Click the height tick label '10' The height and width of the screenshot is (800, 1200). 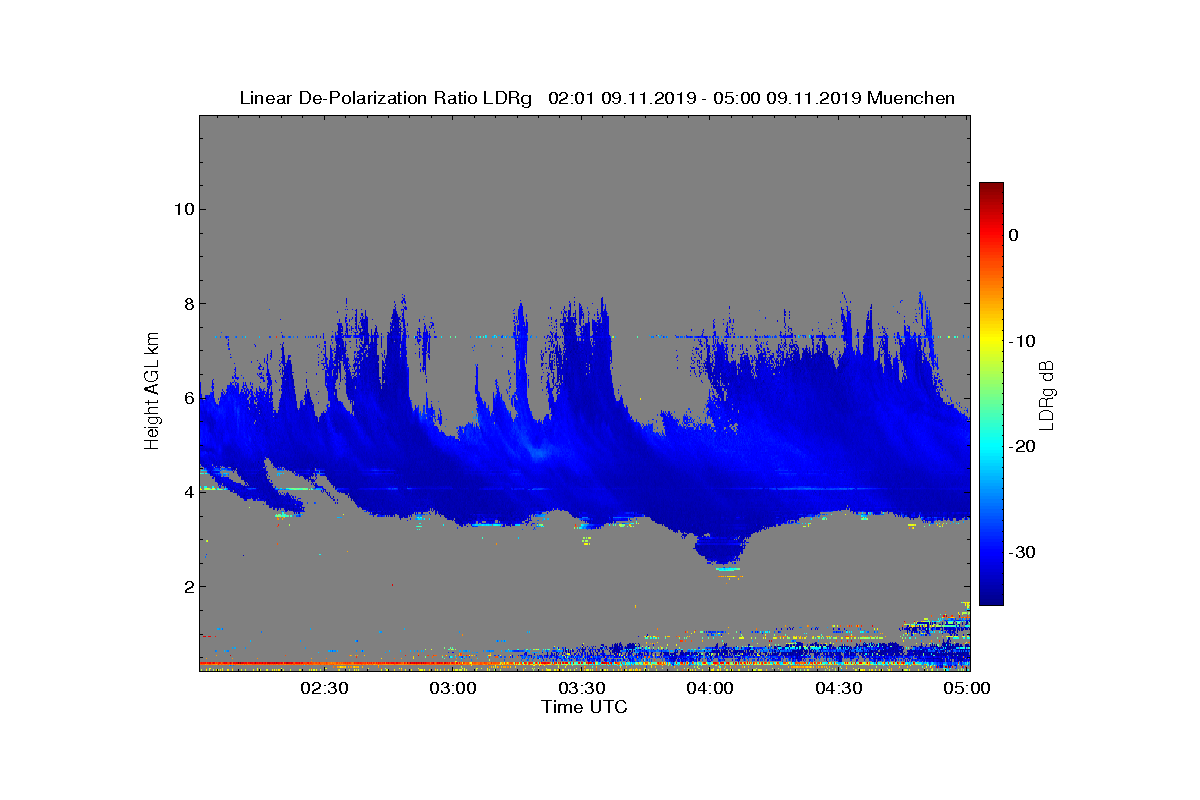pos(183,209)
